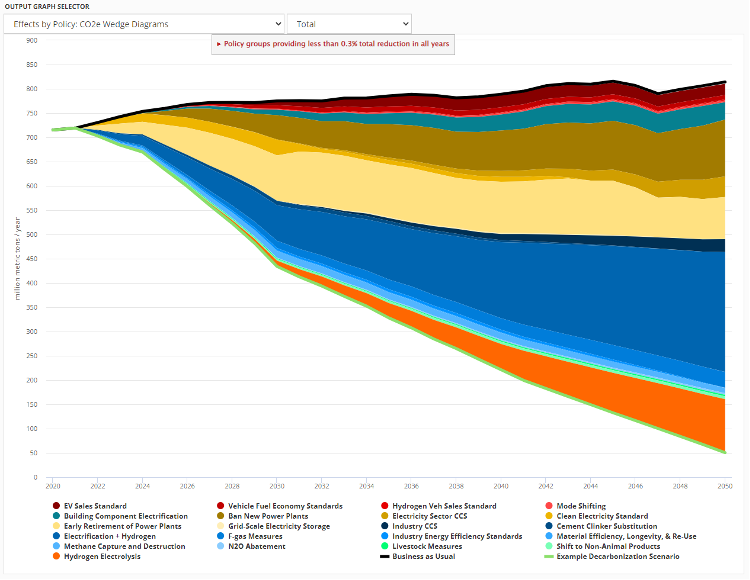Click the Industry CCS legend marker
This screenshot has height=580, width=750.
(x=383, y=526)
